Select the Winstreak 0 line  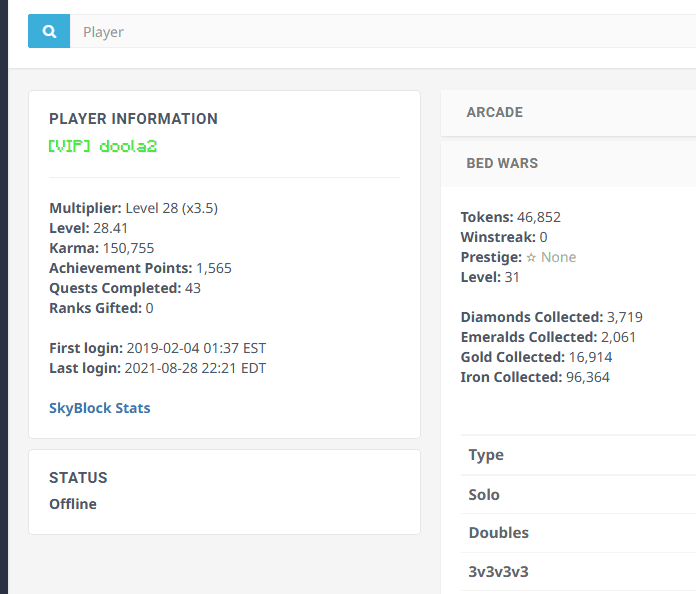(x=504, y=237)
